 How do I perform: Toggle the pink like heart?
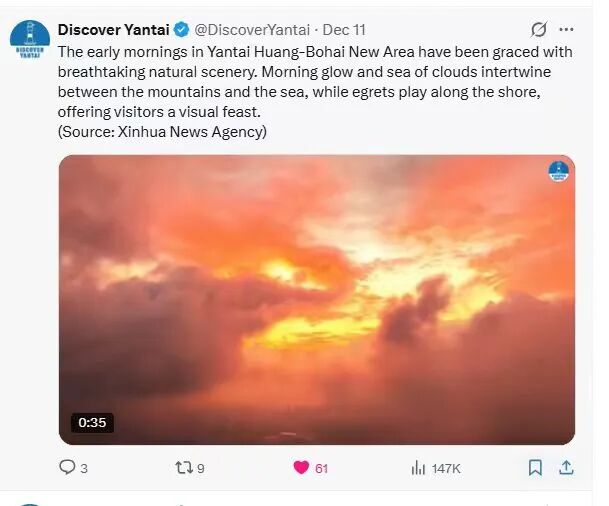(300, 467)
